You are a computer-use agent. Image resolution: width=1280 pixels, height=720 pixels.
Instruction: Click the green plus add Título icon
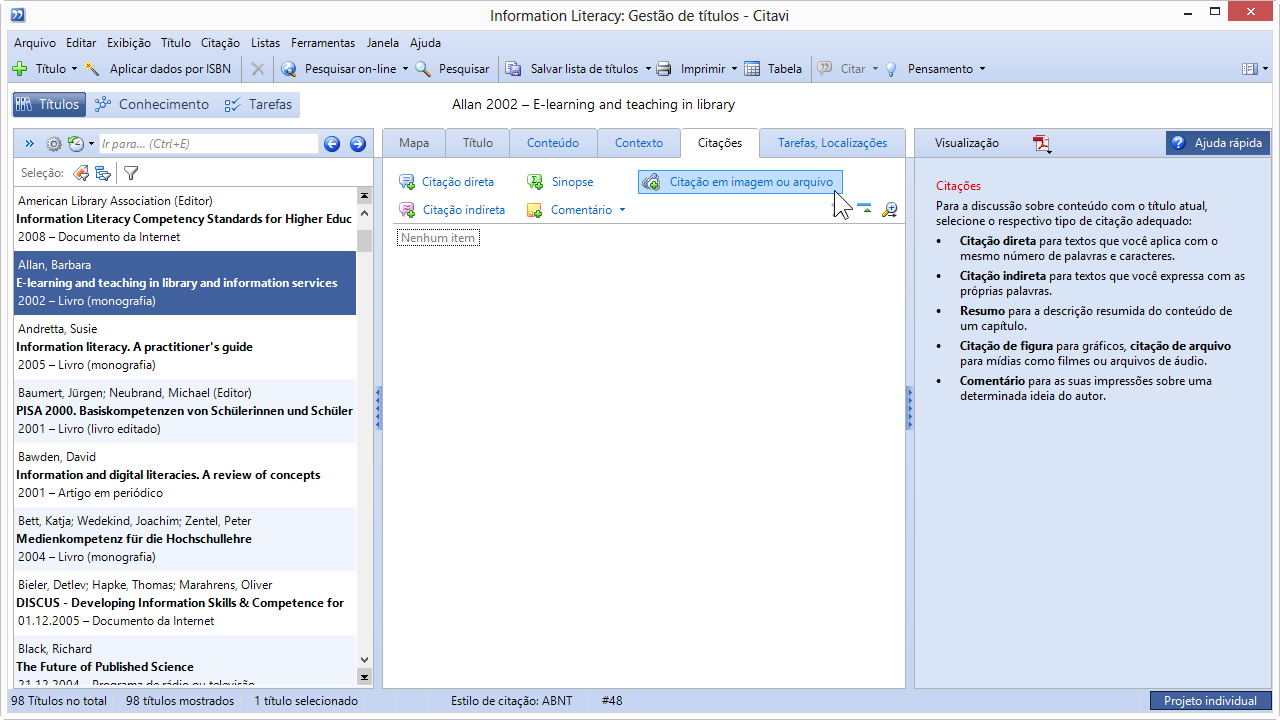19,69
